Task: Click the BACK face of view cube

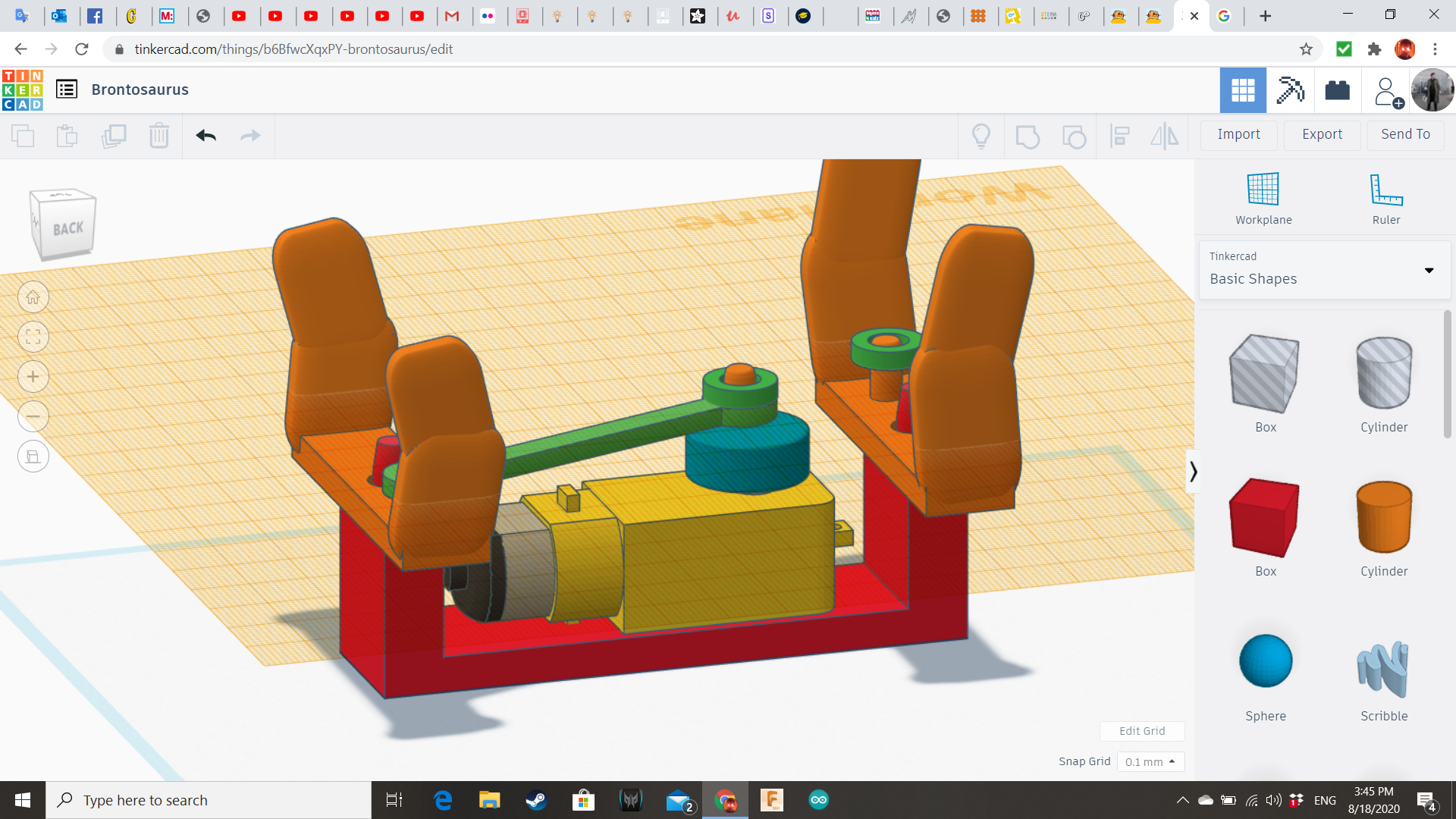Action: coord(67,227)
